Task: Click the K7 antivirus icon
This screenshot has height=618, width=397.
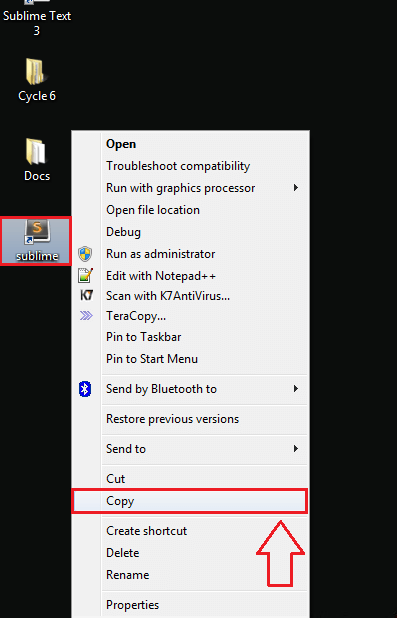Action: tap(86, 295)
